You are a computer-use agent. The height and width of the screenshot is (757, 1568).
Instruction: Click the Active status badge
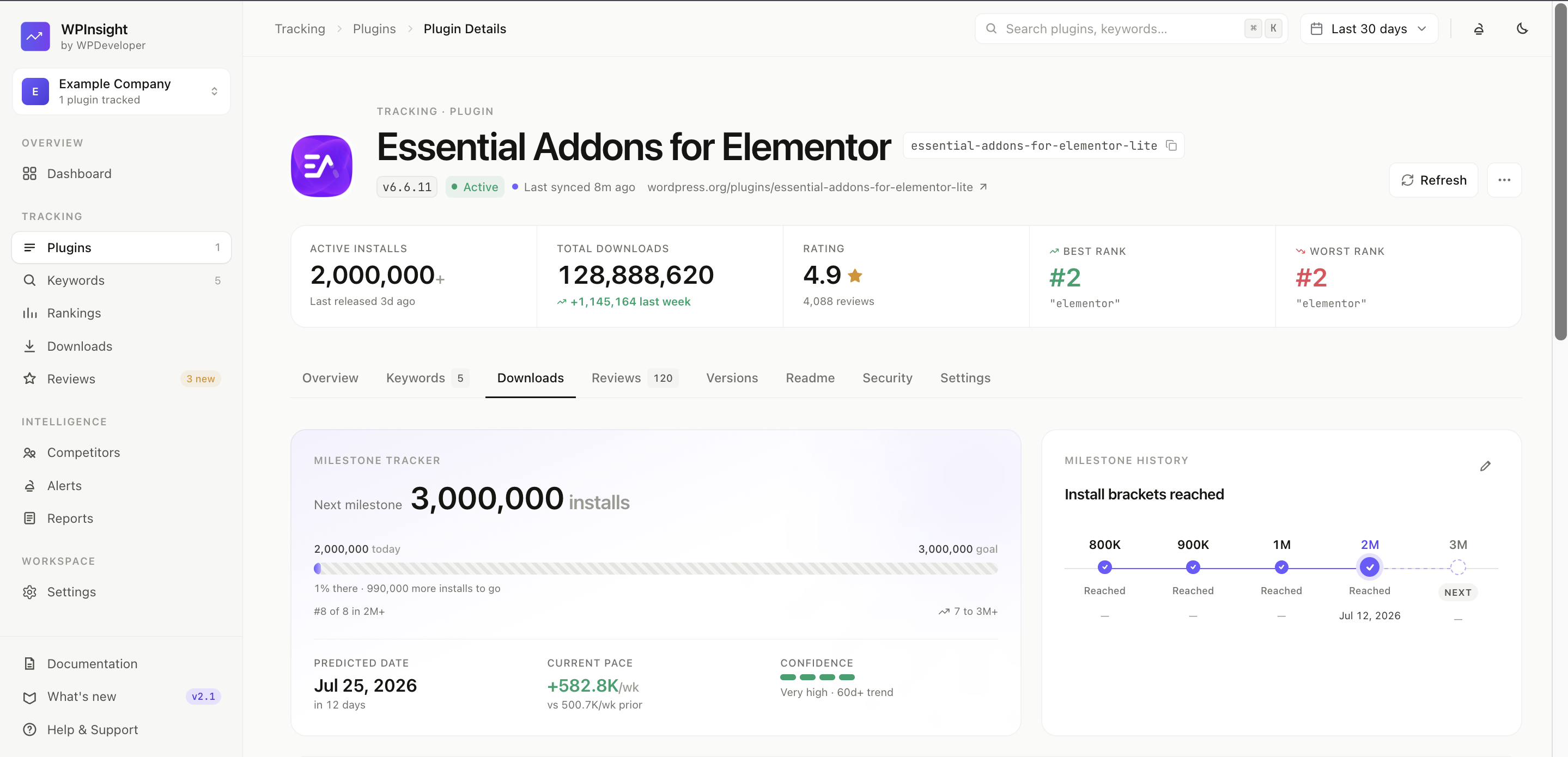(475, 187)
